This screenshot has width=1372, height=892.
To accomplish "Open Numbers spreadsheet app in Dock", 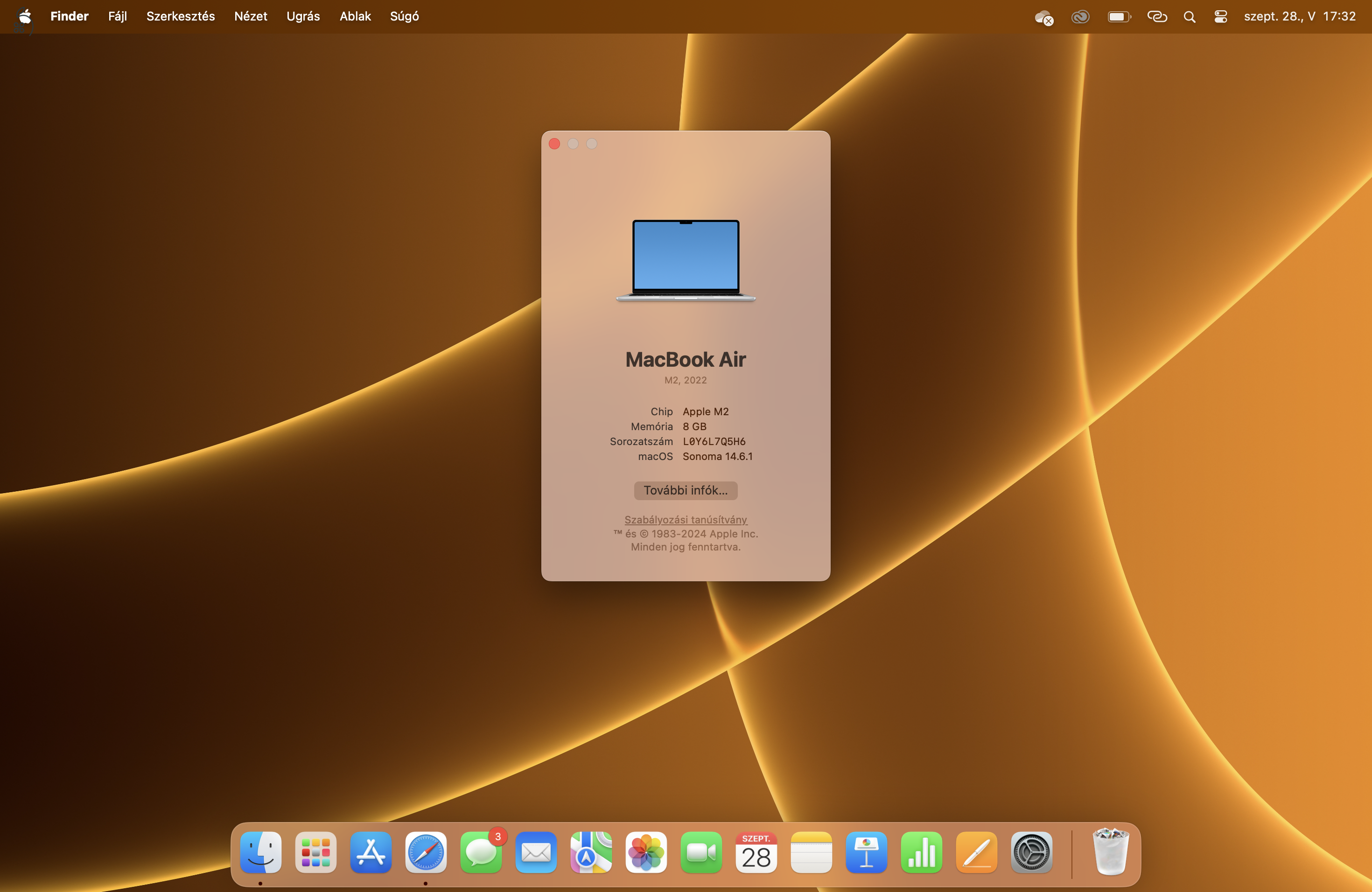I will (x=921, y=852).
